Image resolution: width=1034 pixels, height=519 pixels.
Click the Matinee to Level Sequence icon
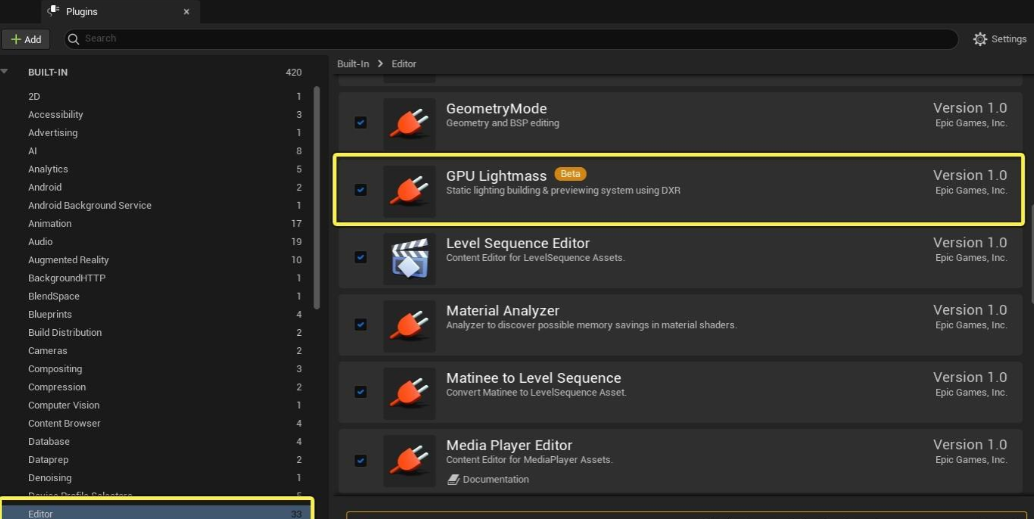tap(409, 392)
